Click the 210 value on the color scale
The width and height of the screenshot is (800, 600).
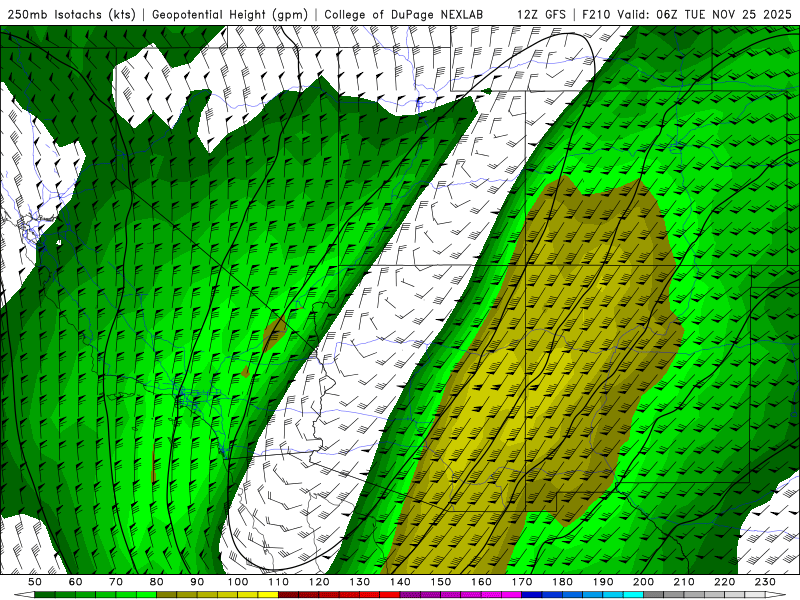point(684,582)
